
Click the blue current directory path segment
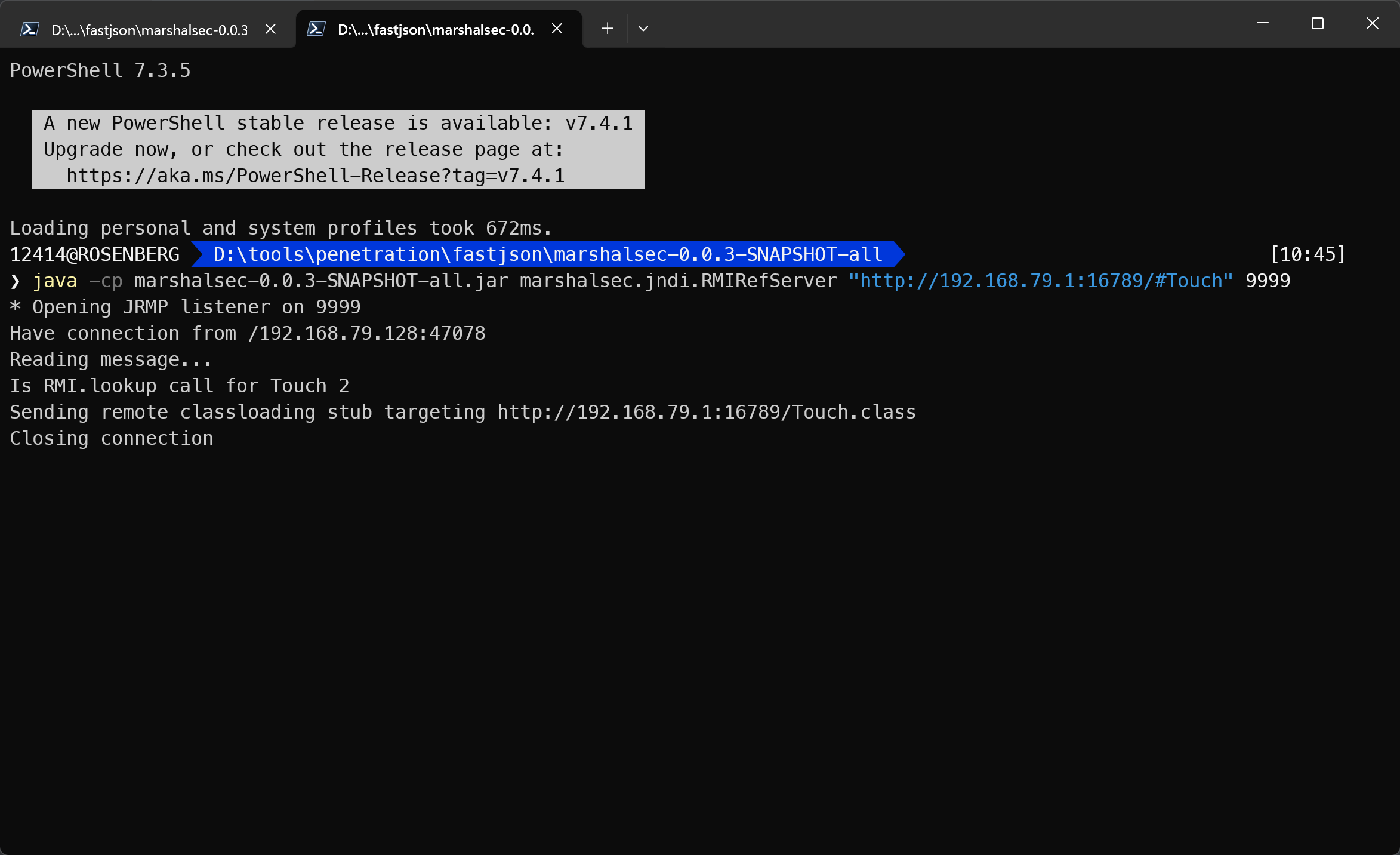[x=547, y=254]
